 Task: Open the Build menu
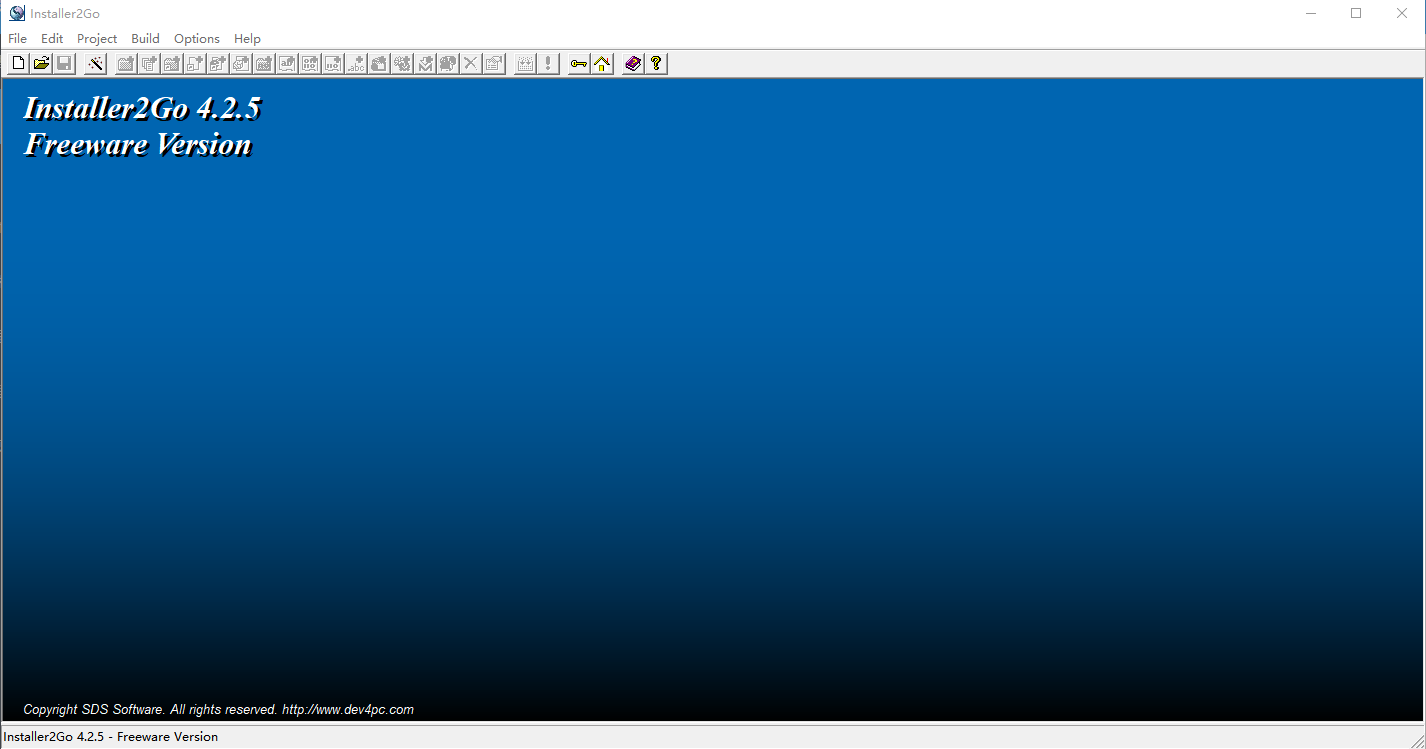coord(145,39)
